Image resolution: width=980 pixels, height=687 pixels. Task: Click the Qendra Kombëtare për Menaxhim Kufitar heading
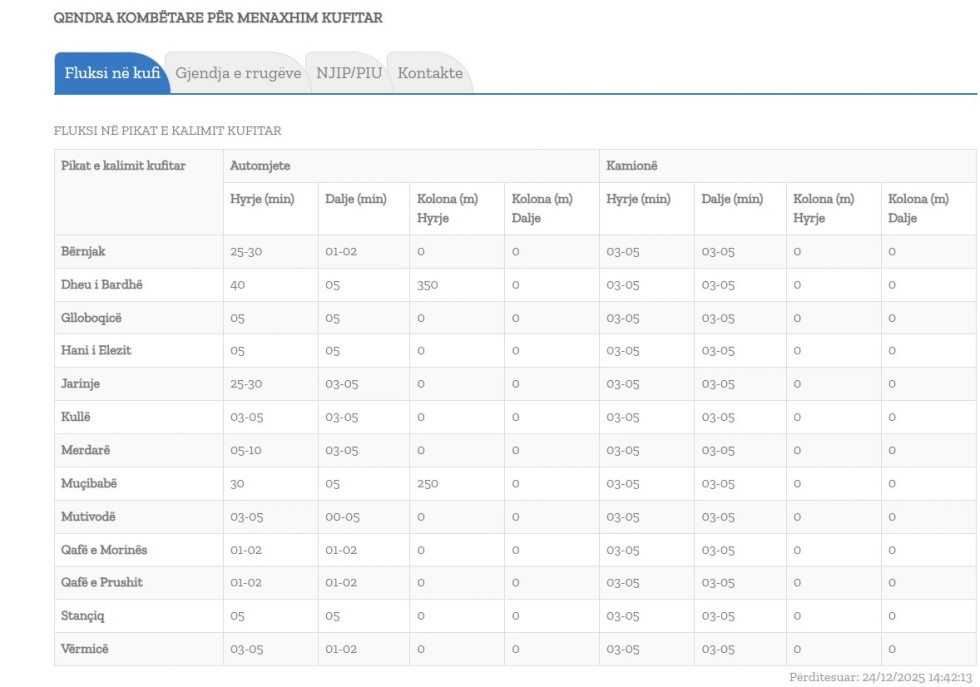[x=218, y=18]
